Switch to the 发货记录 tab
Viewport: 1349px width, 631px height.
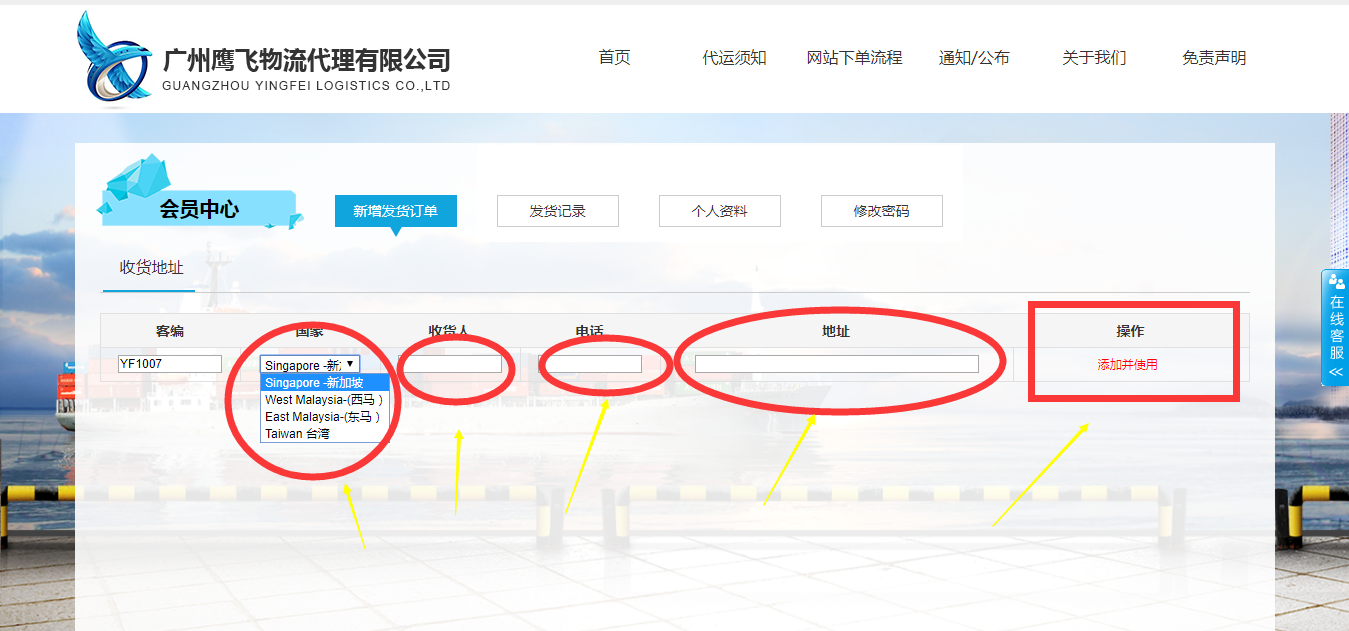(557, 211)
